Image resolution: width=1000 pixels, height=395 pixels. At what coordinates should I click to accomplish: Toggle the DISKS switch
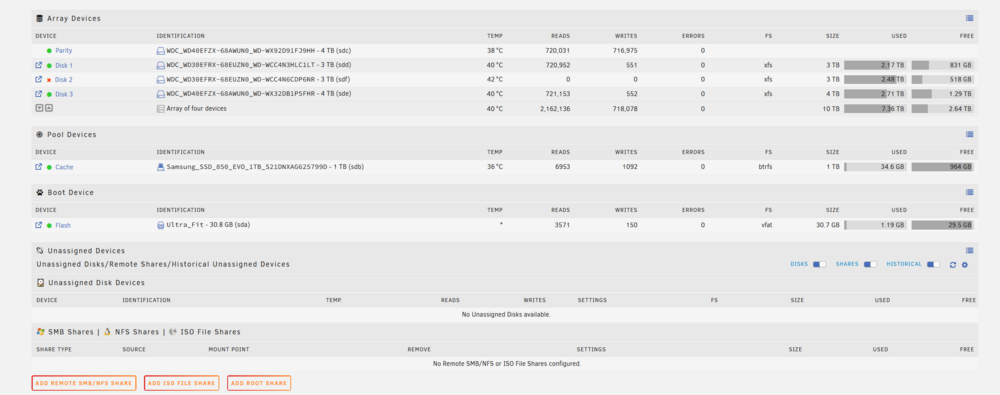(820, 264)
